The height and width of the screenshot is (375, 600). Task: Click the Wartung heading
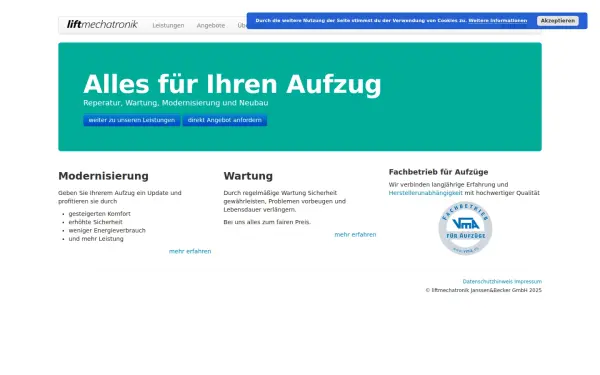[x=248, y=176]
